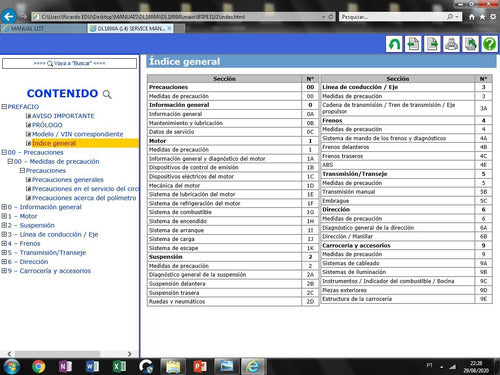The height and width of the screenshot is (375, 500).
Task: Open Modelo / VIN correspondiente page
Action: 77,134
